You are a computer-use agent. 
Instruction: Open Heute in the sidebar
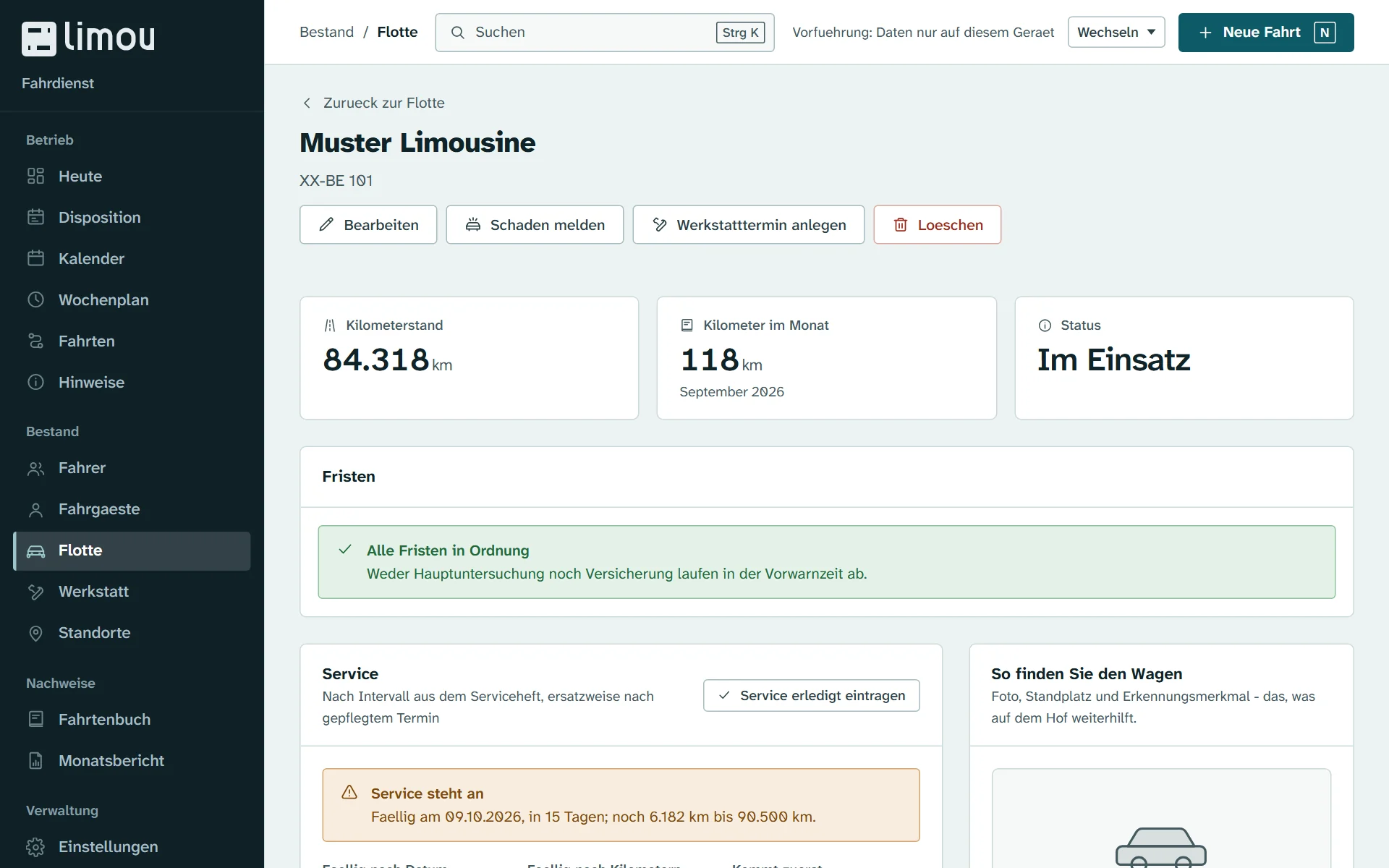[x=132, y=176]
